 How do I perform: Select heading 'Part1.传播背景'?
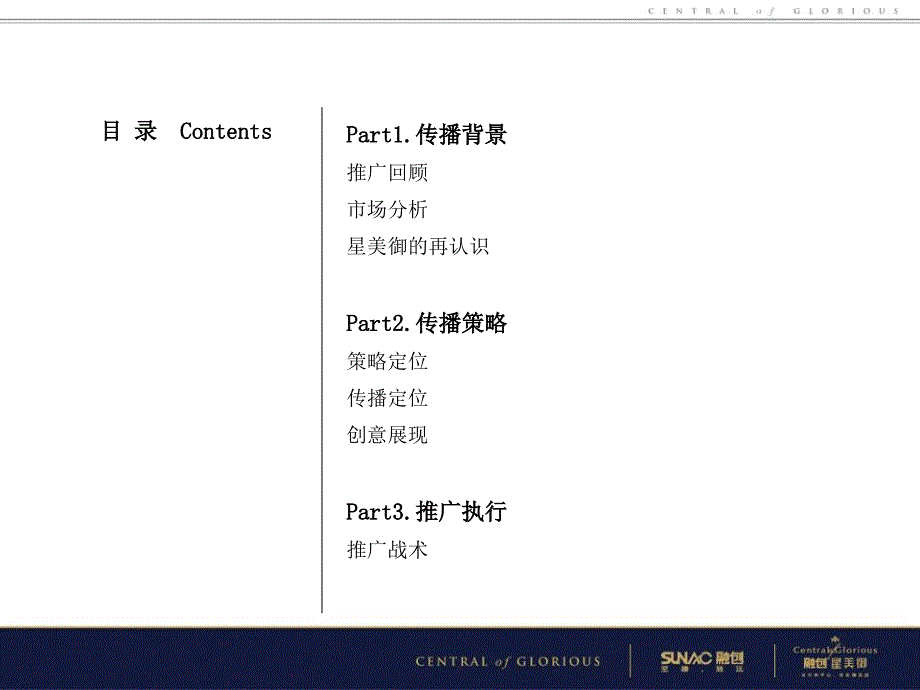[x=426, y=134]
